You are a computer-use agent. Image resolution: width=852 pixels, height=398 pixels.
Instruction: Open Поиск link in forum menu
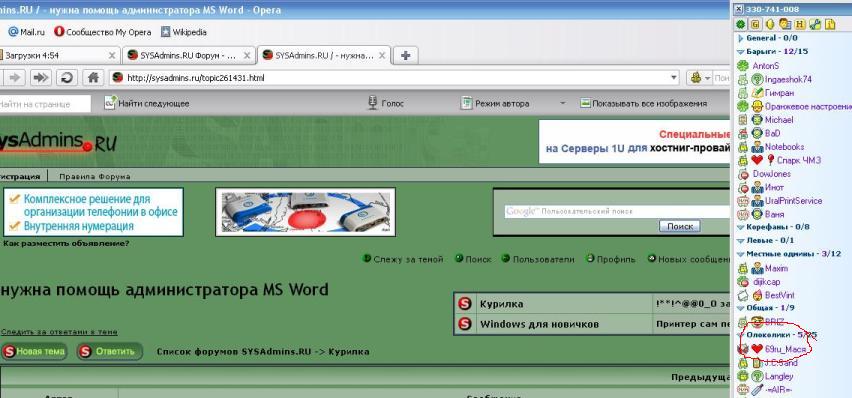point(473,259)
